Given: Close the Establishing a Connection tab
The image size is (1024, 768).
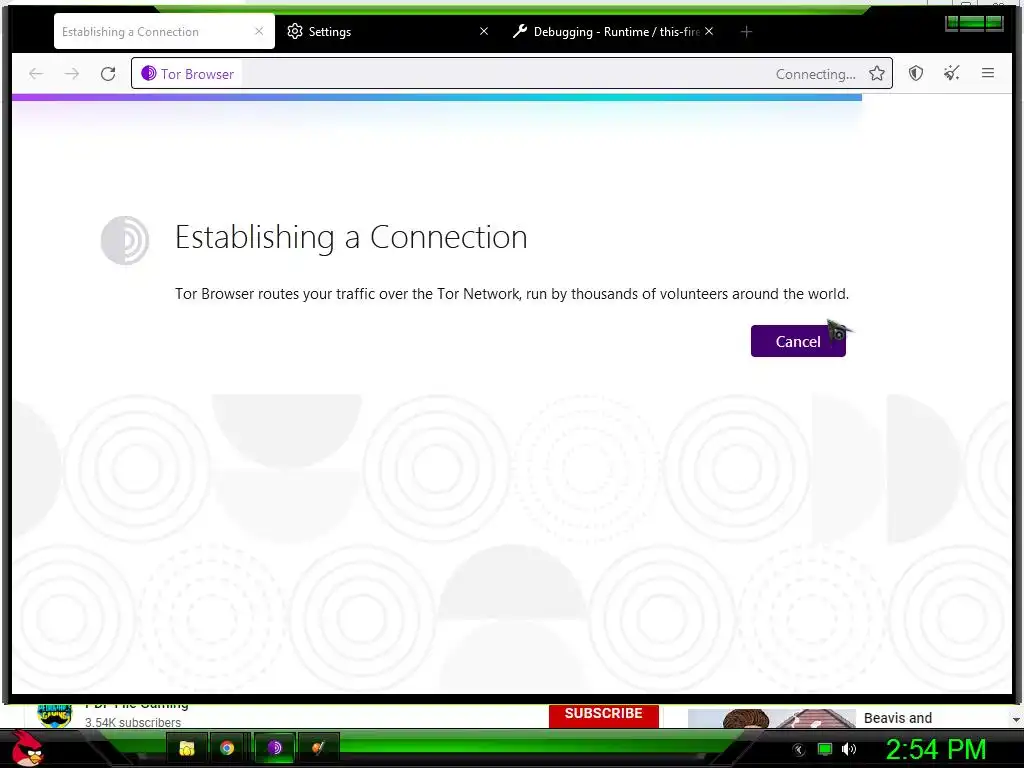Looking at the screenshot, I should tap(259, 31).
